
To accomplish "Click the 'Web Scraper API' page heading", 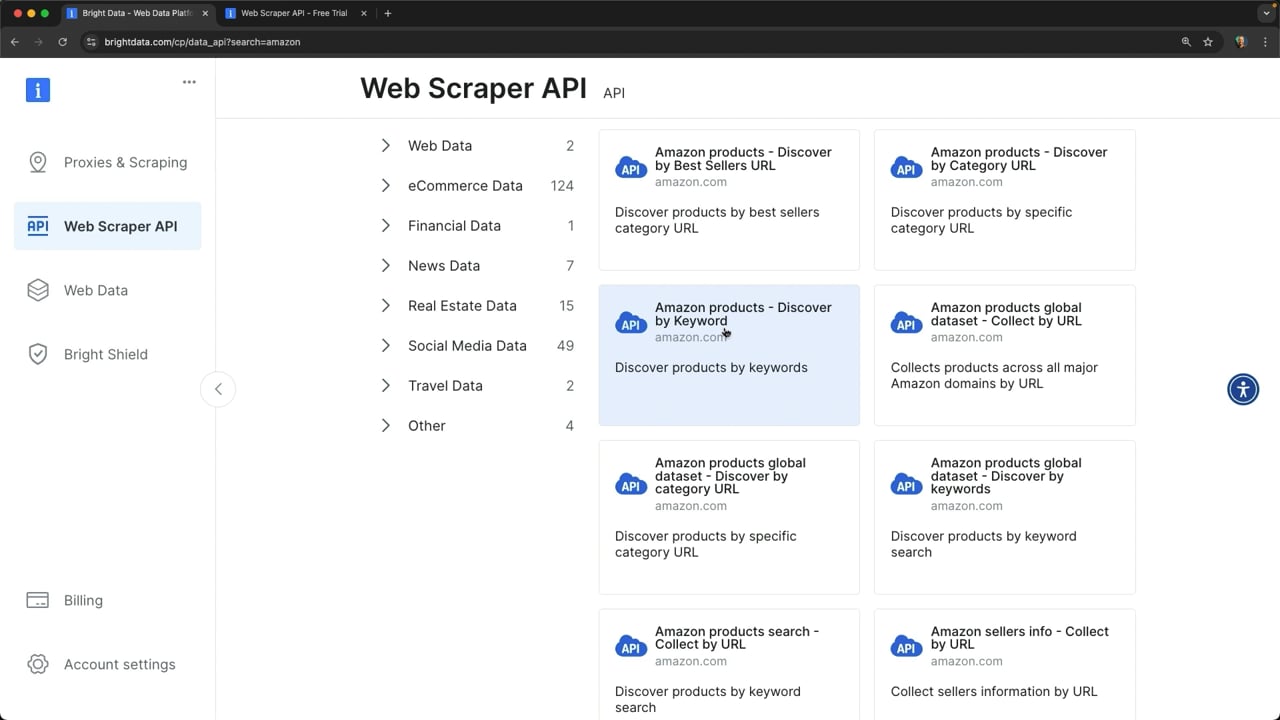I will [x=473, y=88].
